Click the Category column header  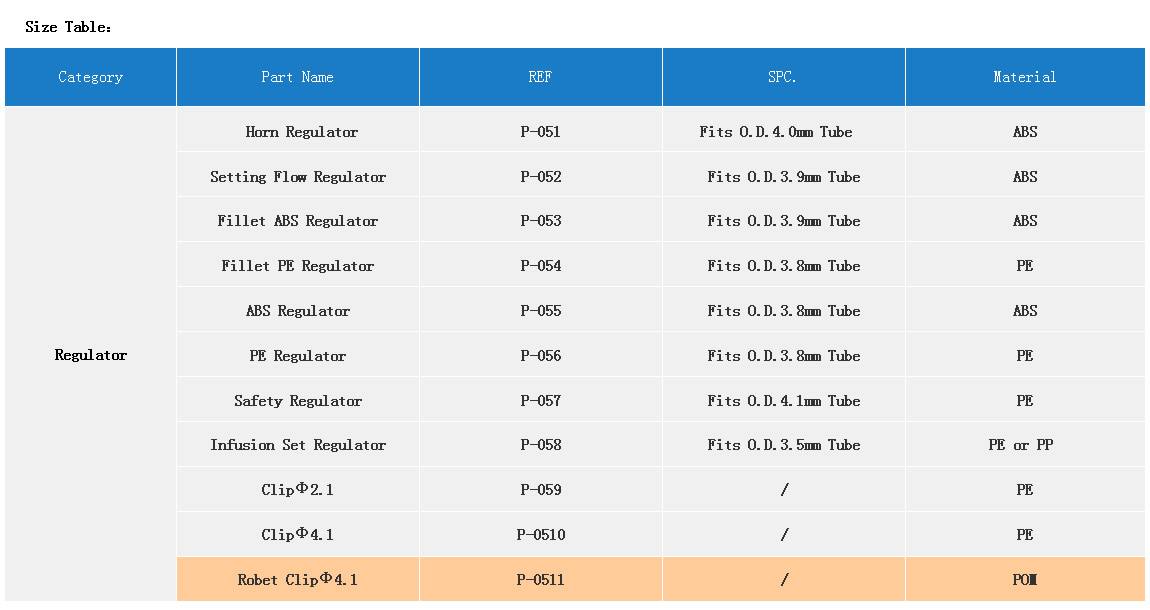[x=91, y=77]
